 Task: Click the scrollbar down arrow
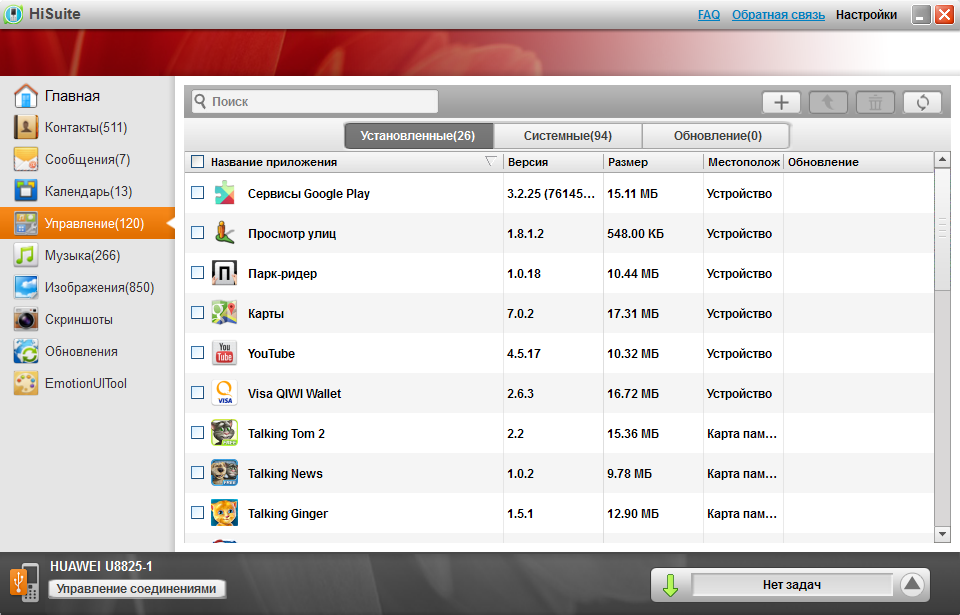(x=942, y=534)
